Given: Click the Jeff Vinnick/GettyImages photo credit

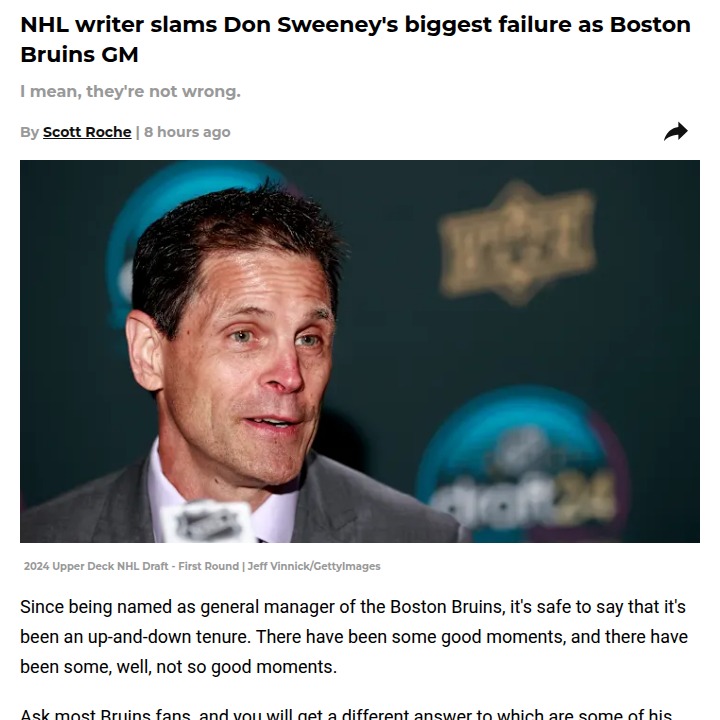Looking at the screenshot, I should click(x=314, y=566).
